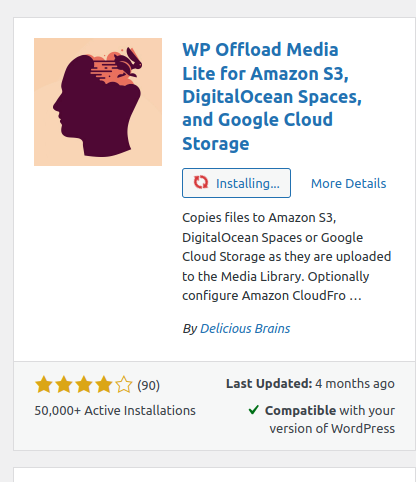
Task: Click the empty fifth rating star
Action: coord(124,385)
